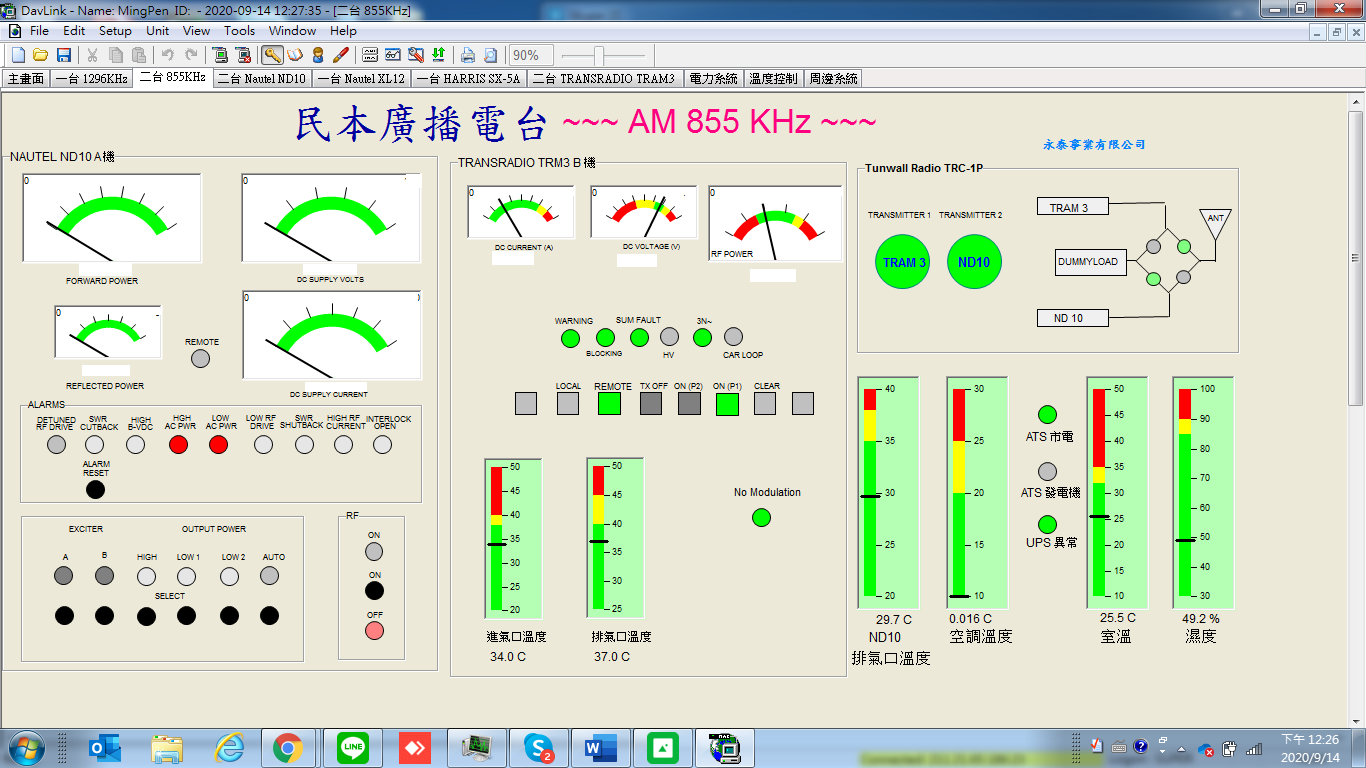Click the TX OFF square button
Screen dimensions: 1366x768
tap(651, 403)
